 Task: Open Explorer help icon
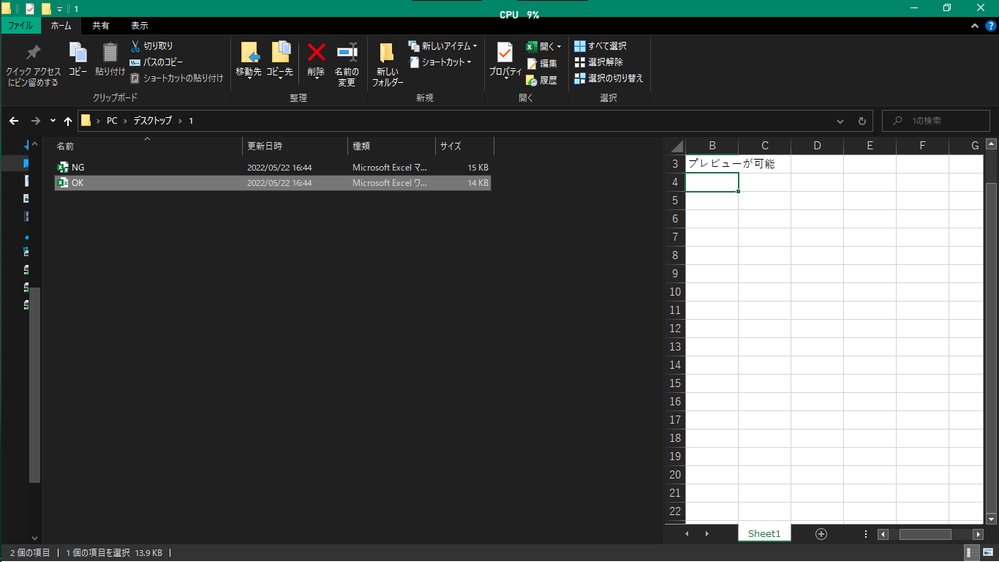tap(991, 26)
